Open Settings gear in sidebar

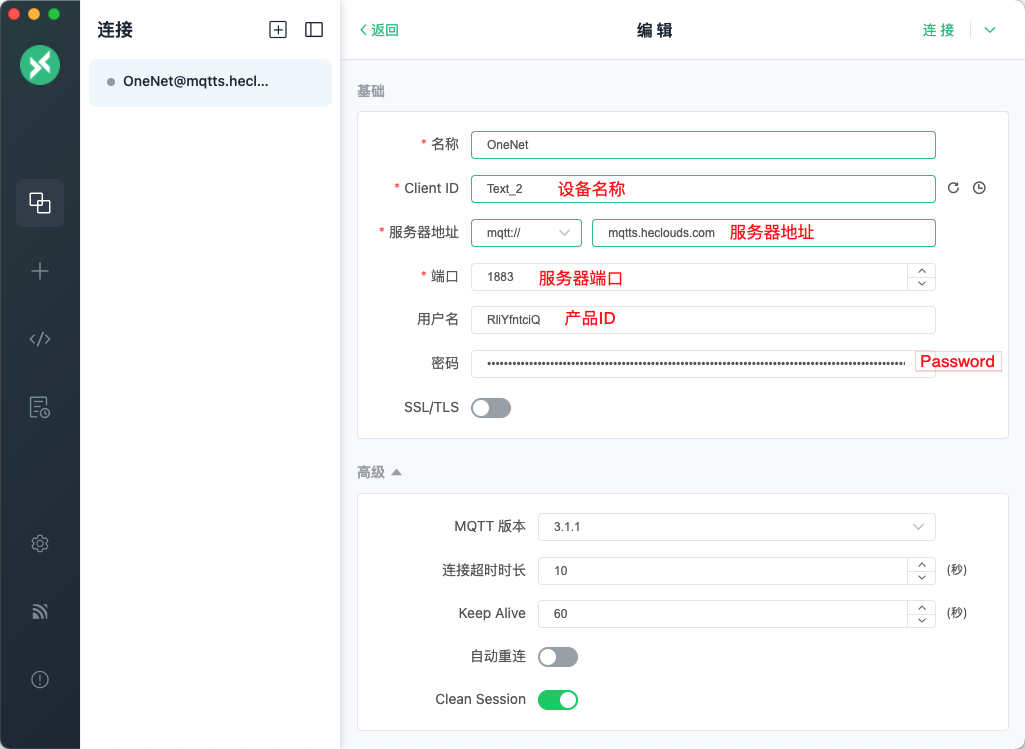click(40, 543)
